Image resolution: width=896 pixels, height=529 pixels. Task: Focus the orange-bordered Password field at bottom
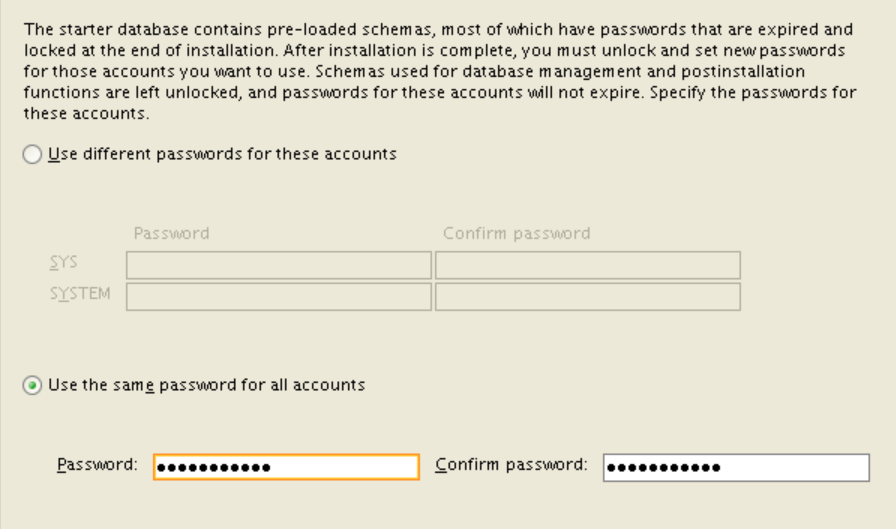(340, 468)
